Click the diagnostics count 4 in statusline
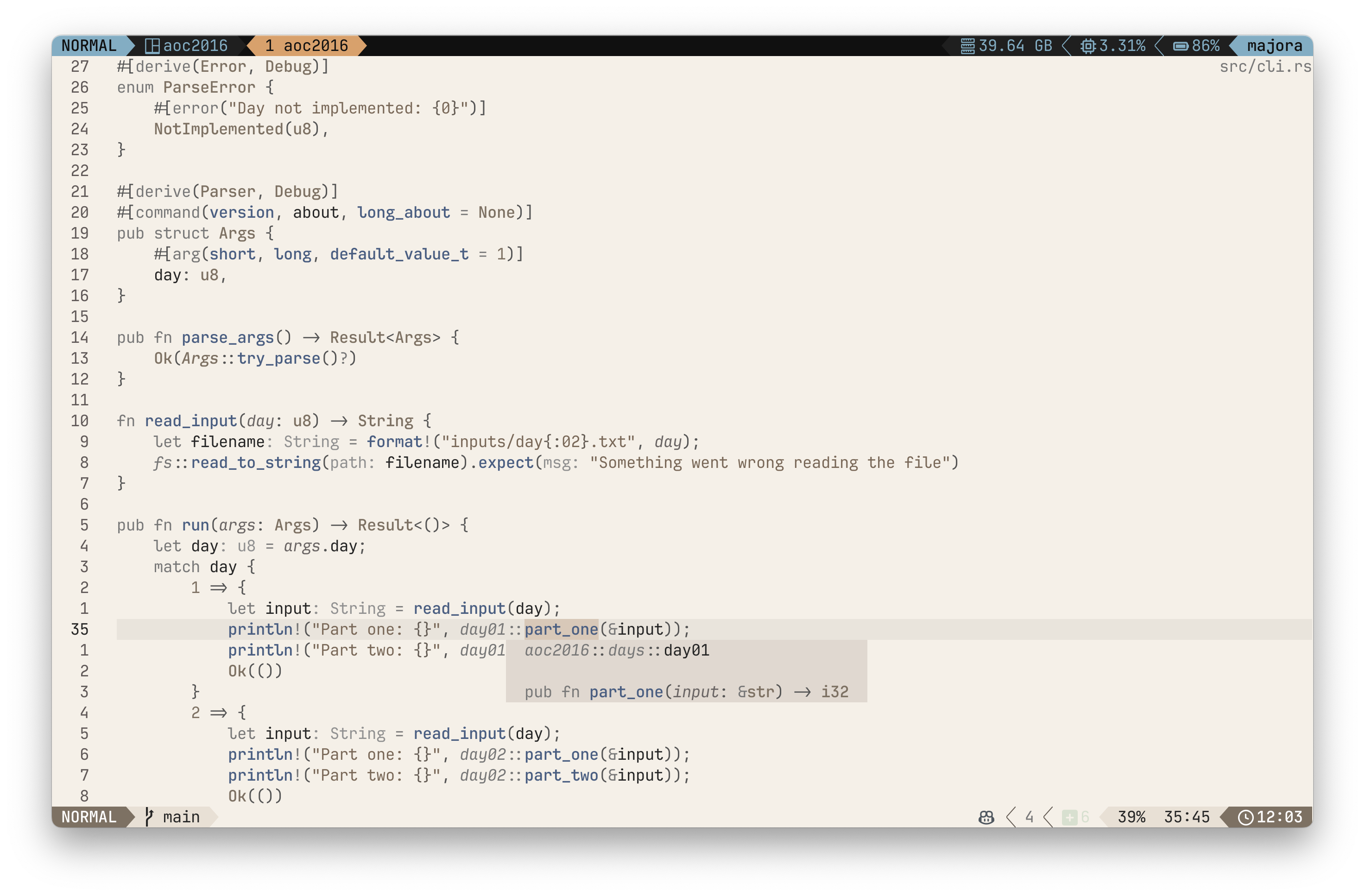 tap(1030, 817)
